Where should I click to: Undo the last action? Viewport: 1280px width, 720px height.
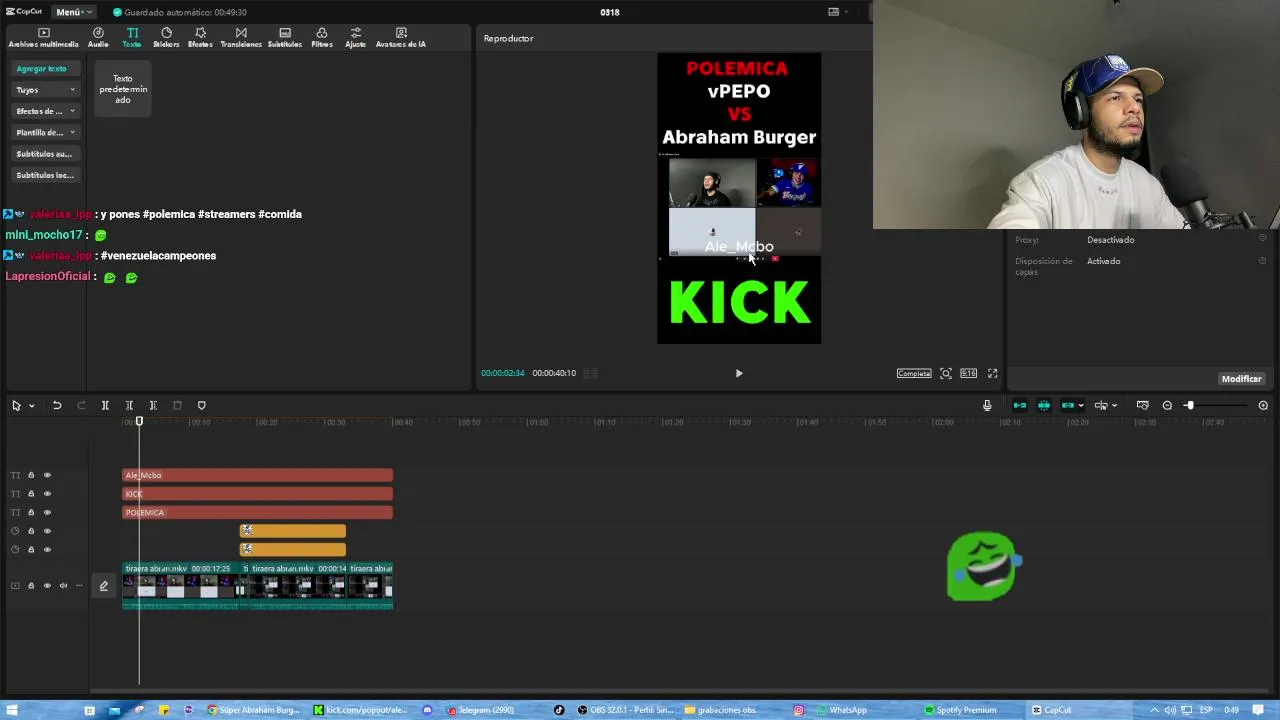[x=57, y=405]
